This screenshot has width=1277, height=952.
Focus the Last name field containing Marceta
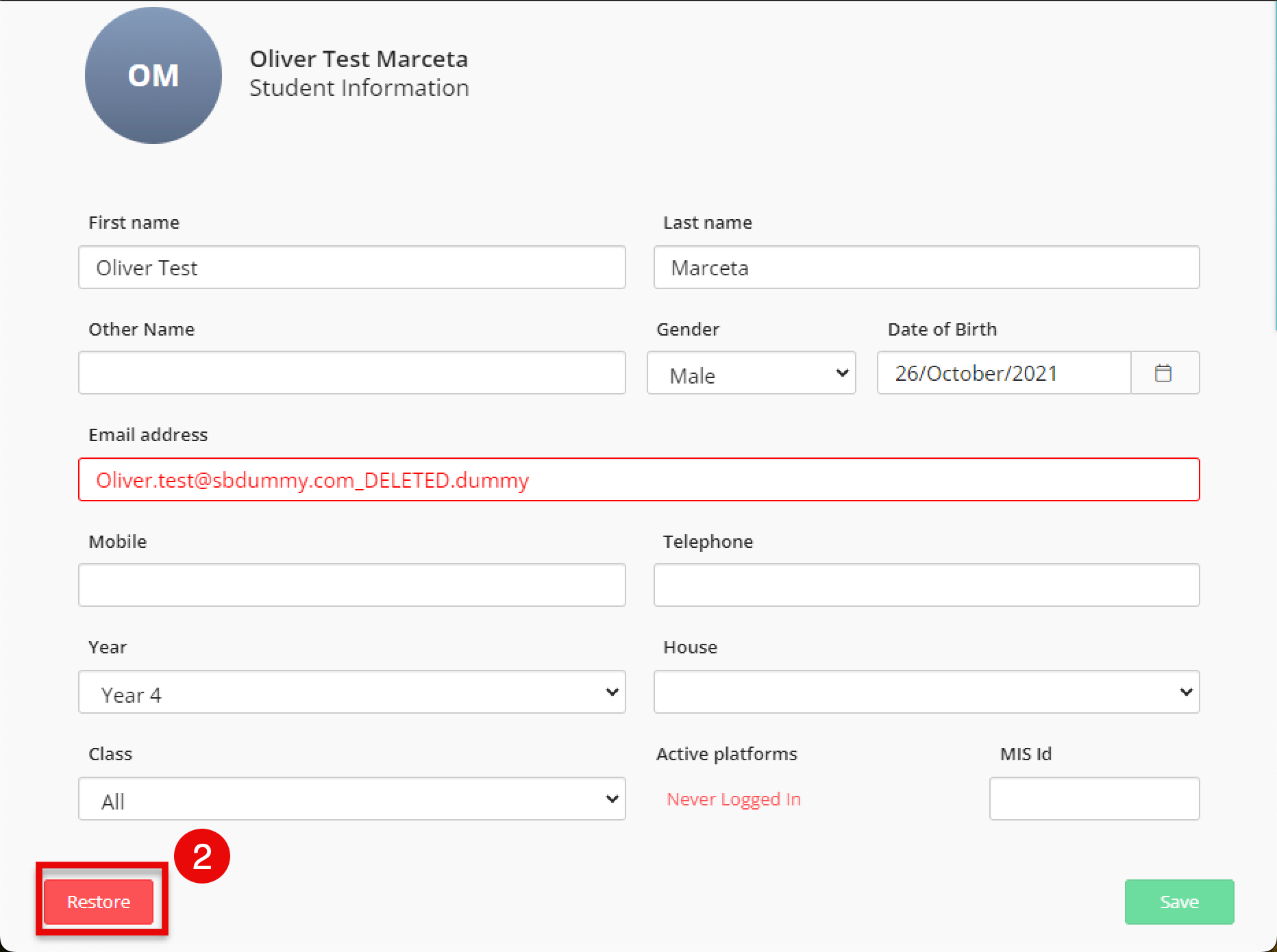tap(926, 268)
